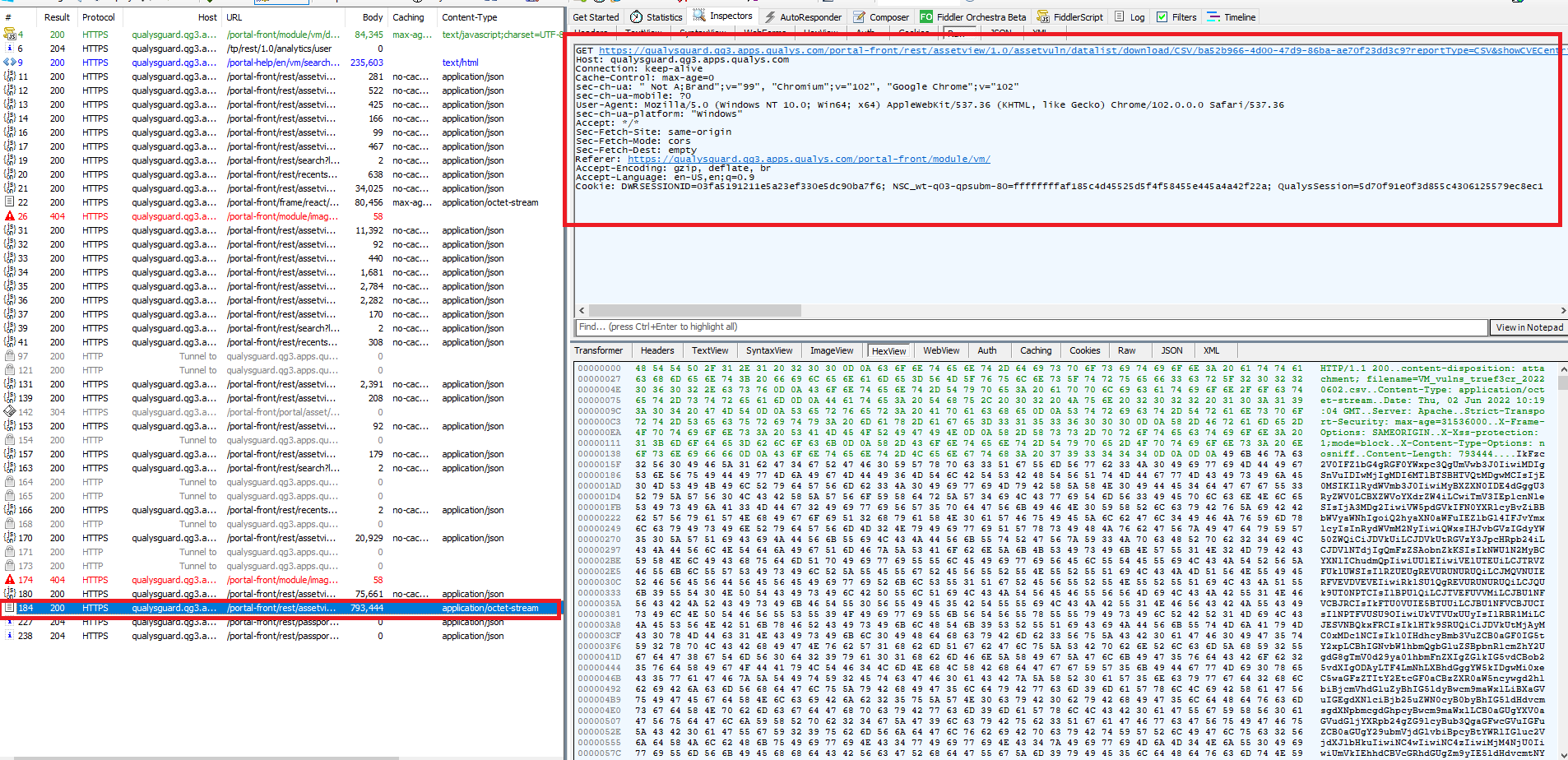Viewport: 1568px width, 760px height.
Task: Click the AutoResponder lightning bolt icon
Action: pos(770,16)
